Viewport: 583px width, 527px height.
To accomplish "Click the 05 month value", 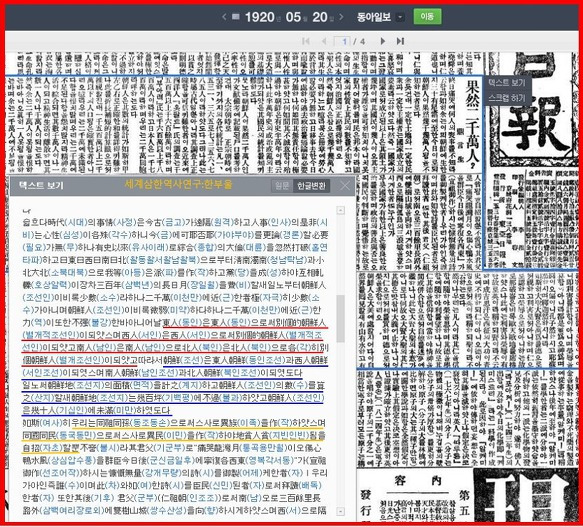I will tap(293, 17).
